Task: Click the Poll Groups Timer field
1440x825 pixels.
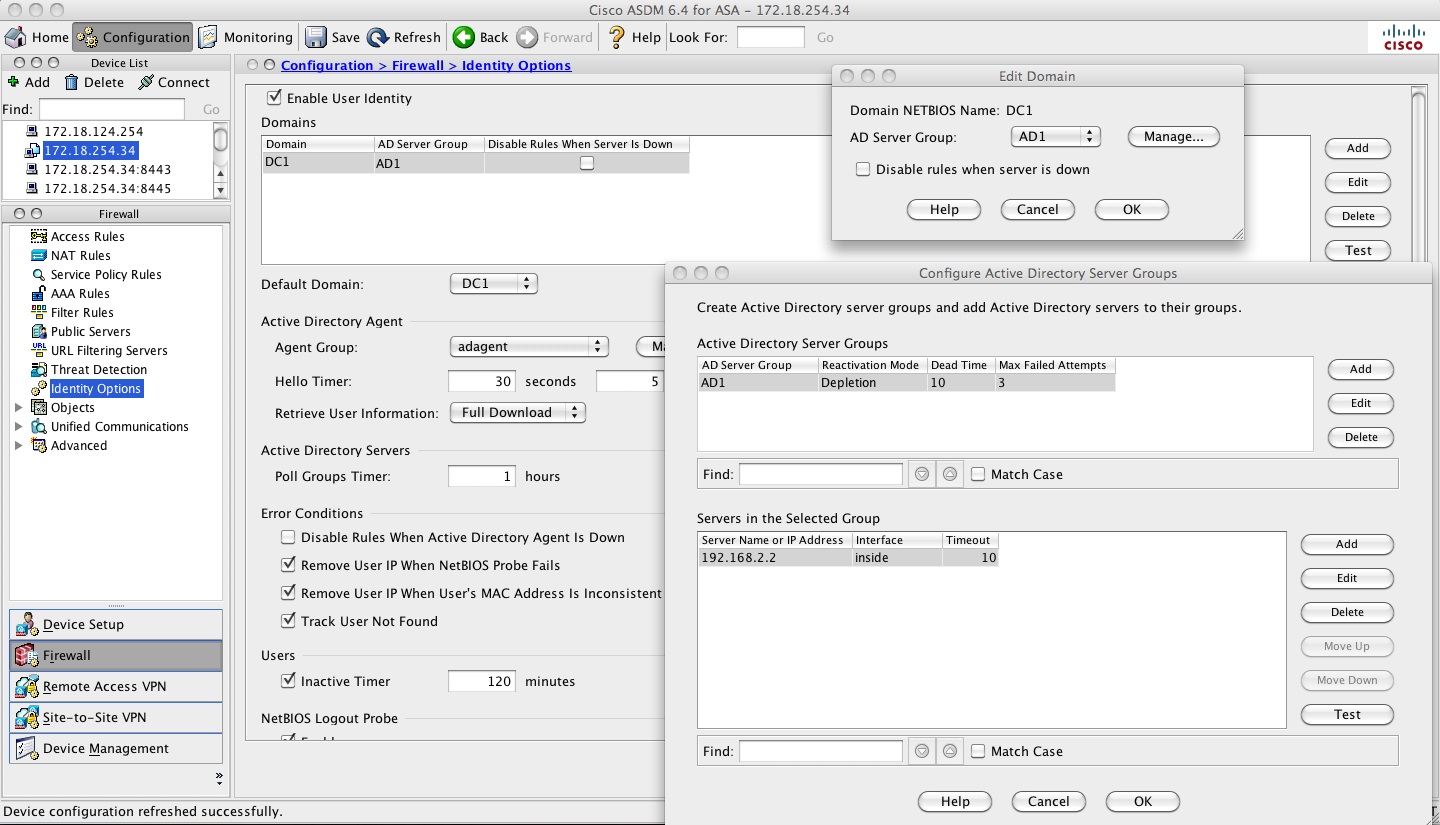Action: pos(482,477)
